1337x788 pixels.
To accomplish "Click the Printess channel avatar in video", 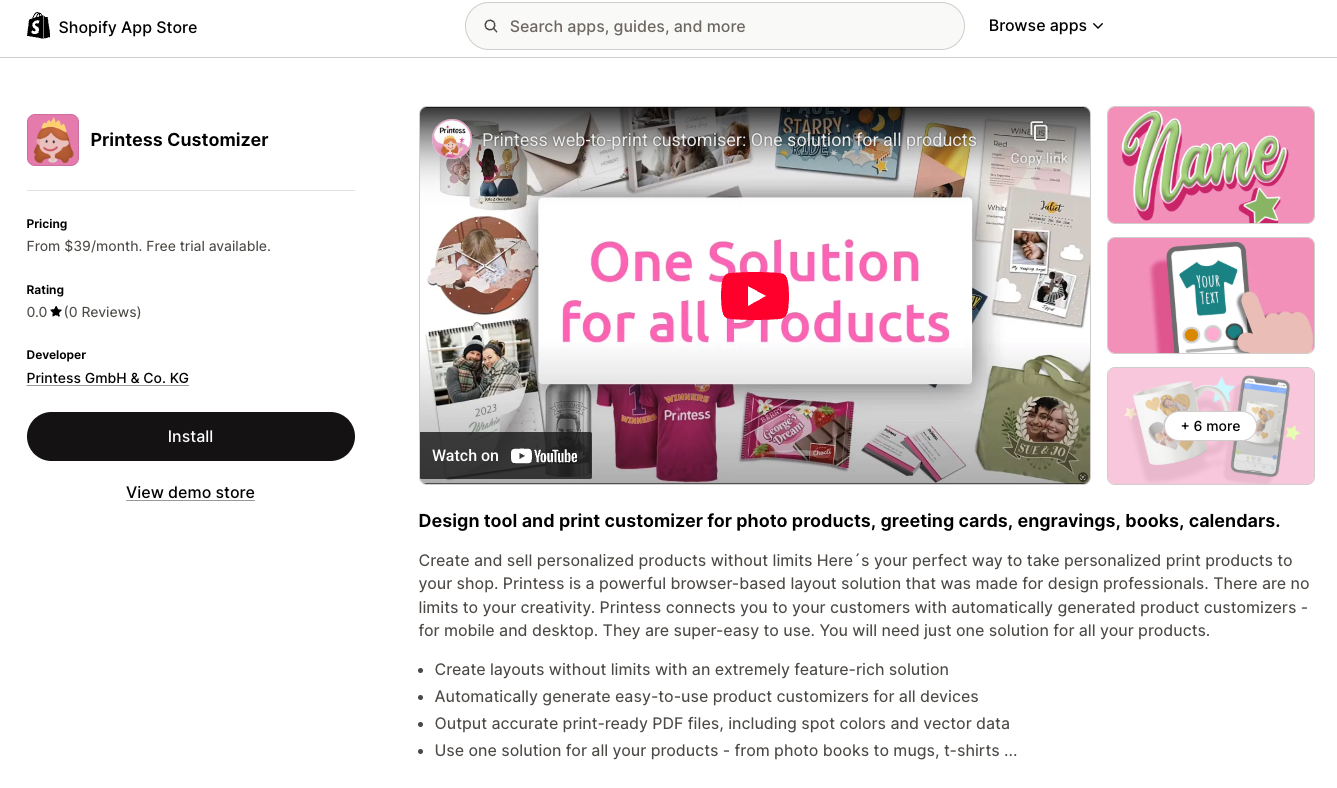I will tap(452, 139).
